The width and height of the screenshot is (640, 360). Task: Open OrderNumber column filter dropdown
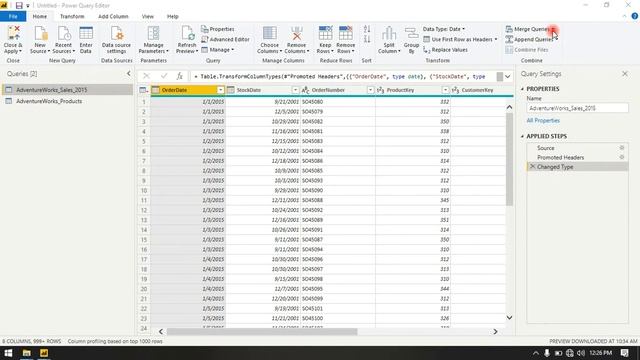(x=370, y=90)
